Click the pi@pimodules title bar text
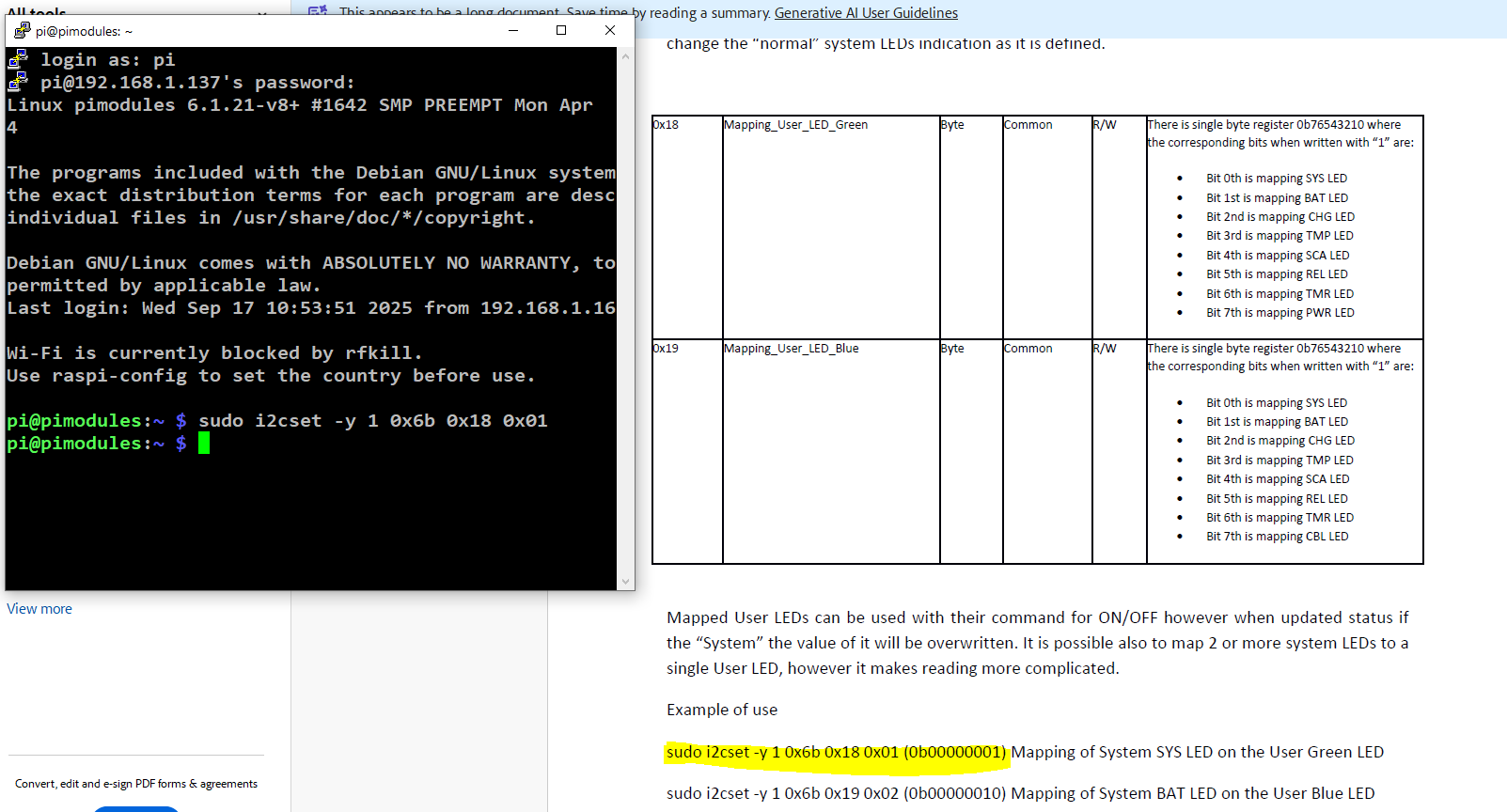The image size is (1507, 812). 84,31
